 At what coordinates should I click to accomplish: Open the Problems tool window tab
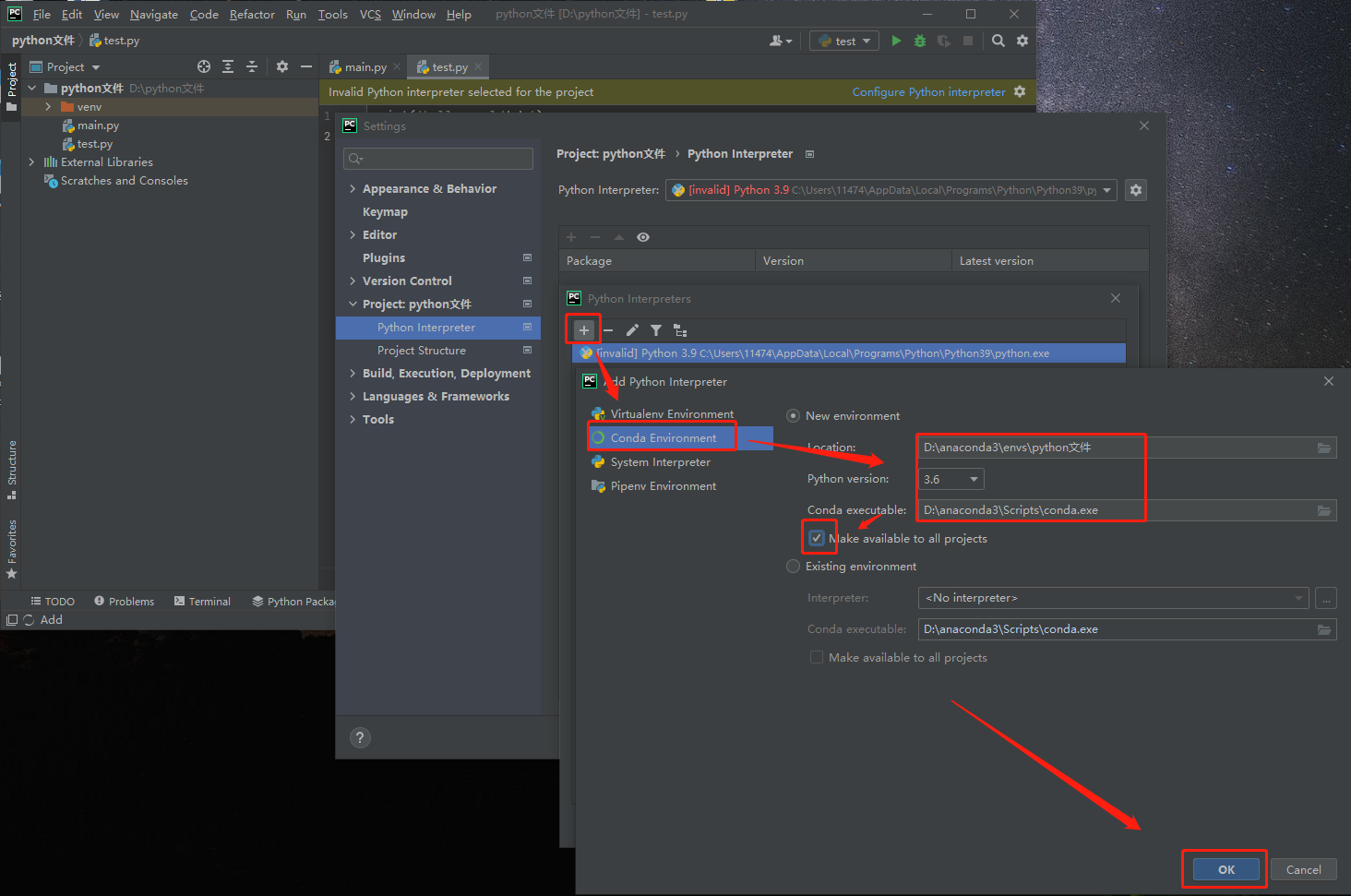pos(124,601)
